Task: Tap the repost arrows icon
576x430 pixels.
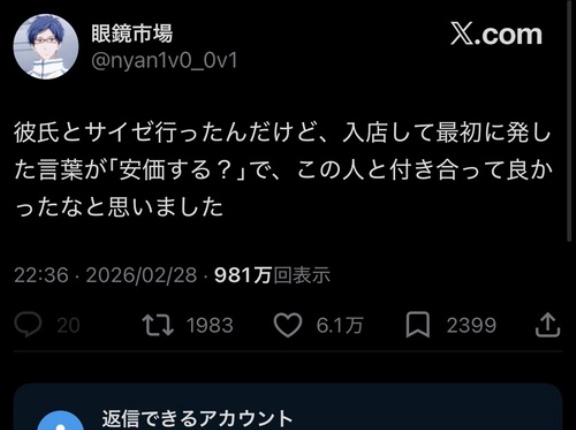Action: (158, 325)
